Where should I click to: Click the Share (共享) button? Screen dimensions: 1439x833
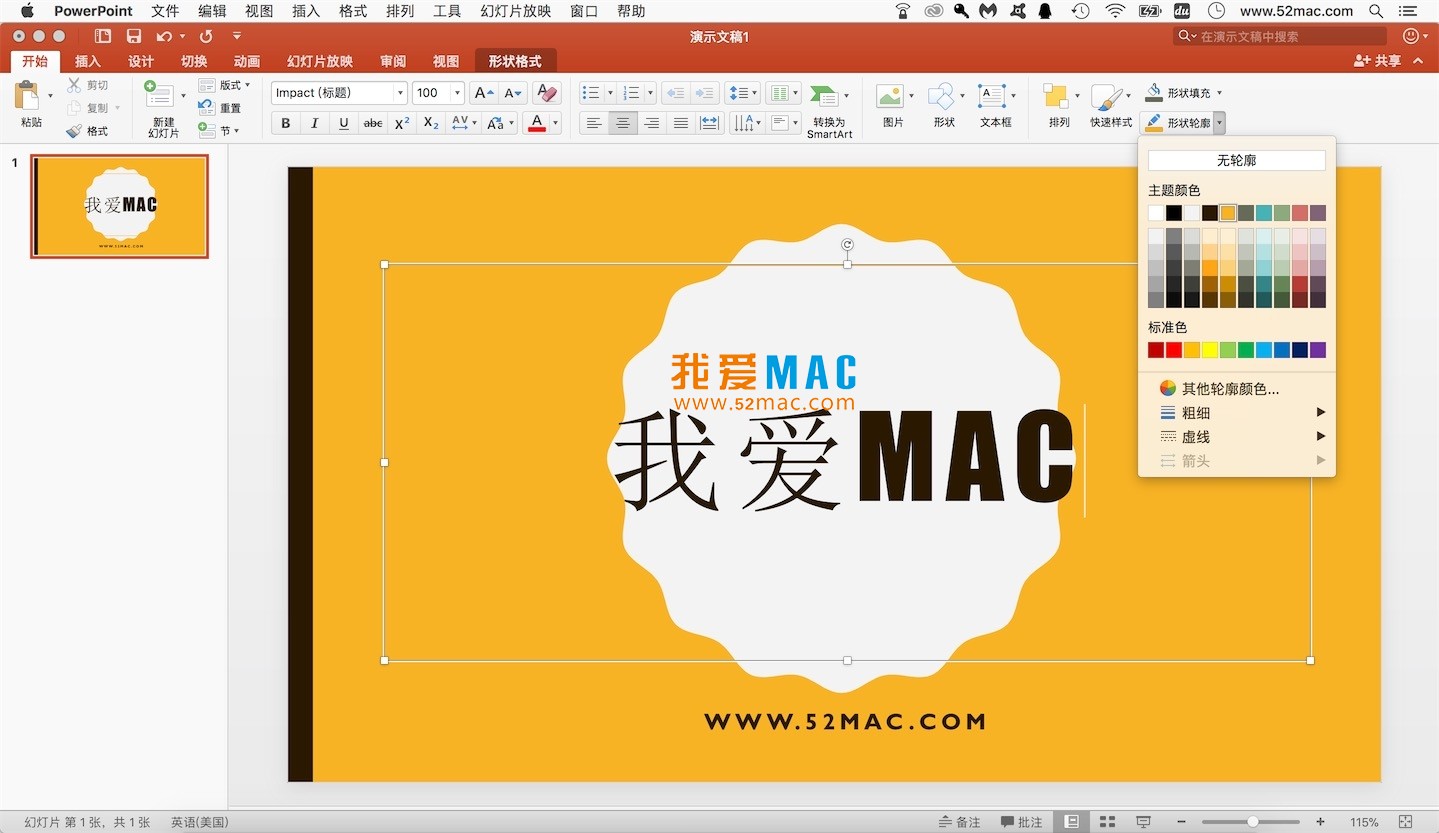[1378, 61]
